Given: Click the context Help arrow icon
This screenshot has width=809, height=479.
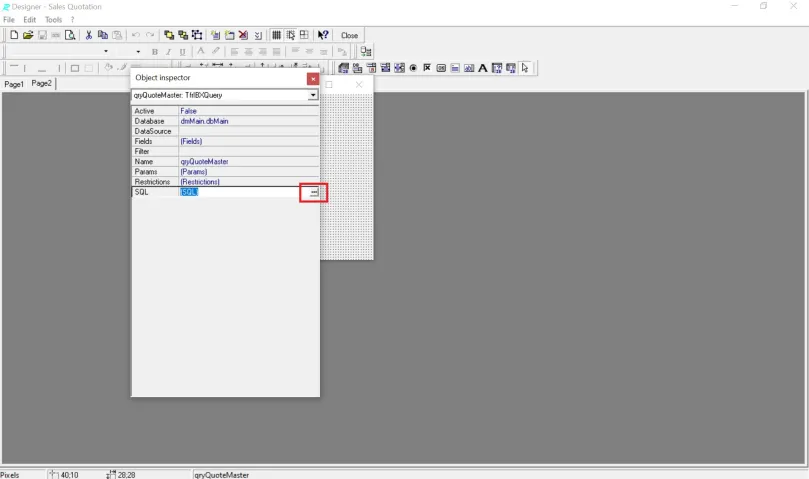Looking at the screenshot, I should 323,35.
